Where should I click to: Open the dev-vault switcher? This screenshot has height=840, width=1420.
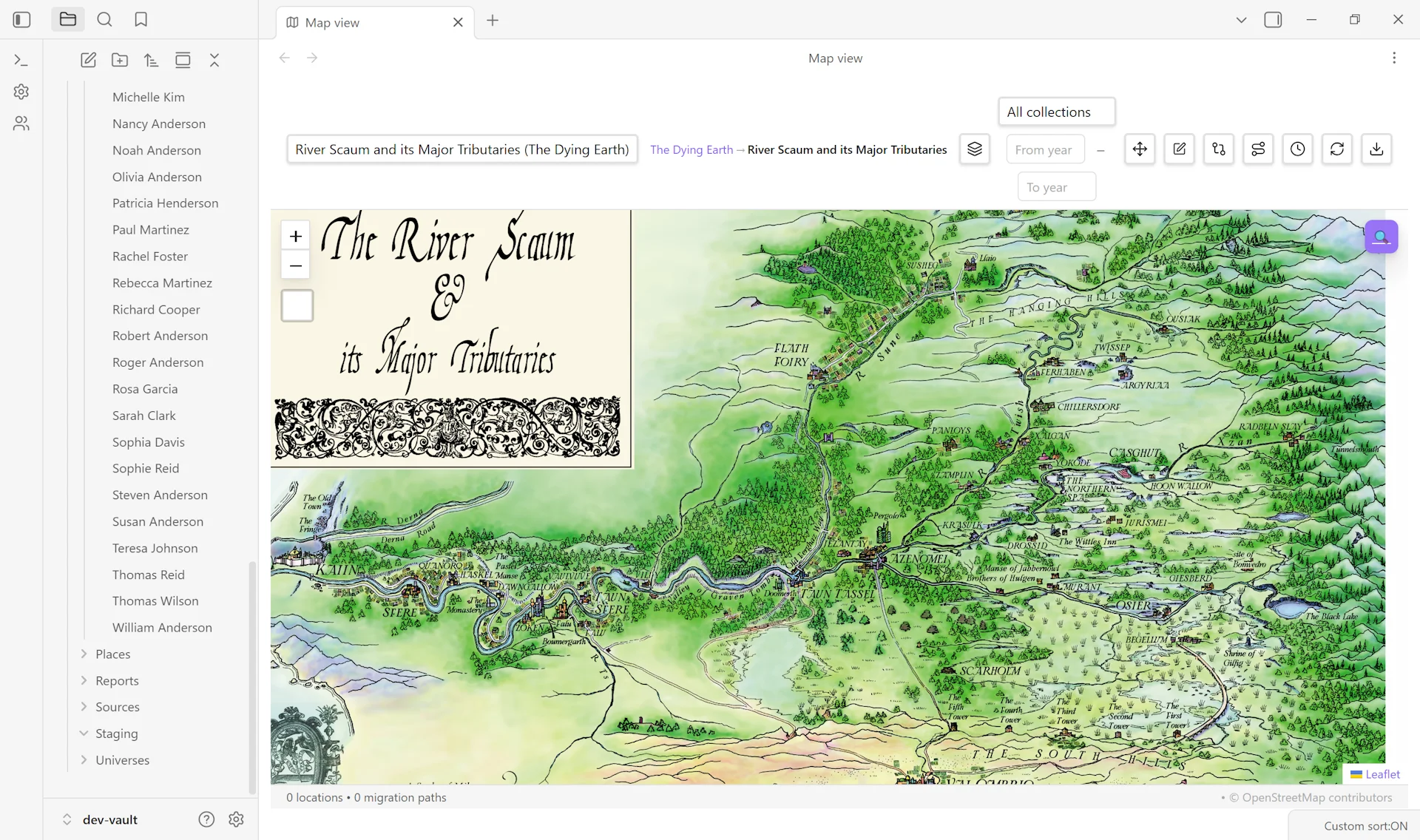coord(100,819)
